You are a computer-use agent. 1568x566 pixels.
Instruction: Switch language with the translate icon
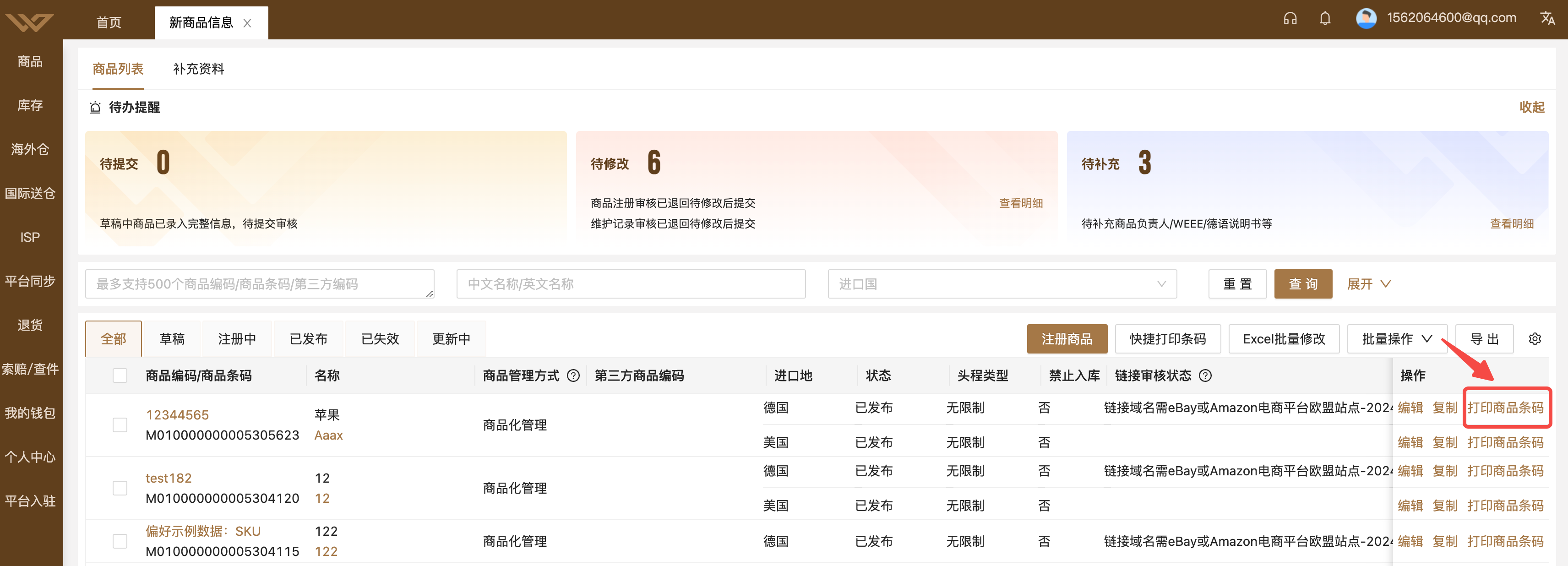(x=1547, y=18)
